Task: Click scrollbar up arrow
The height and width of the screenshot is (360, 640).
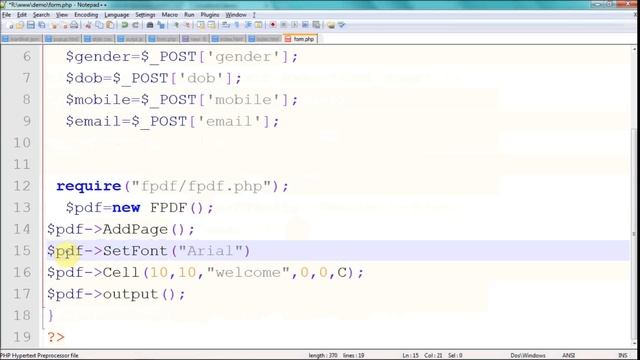Action: (634, 50)
